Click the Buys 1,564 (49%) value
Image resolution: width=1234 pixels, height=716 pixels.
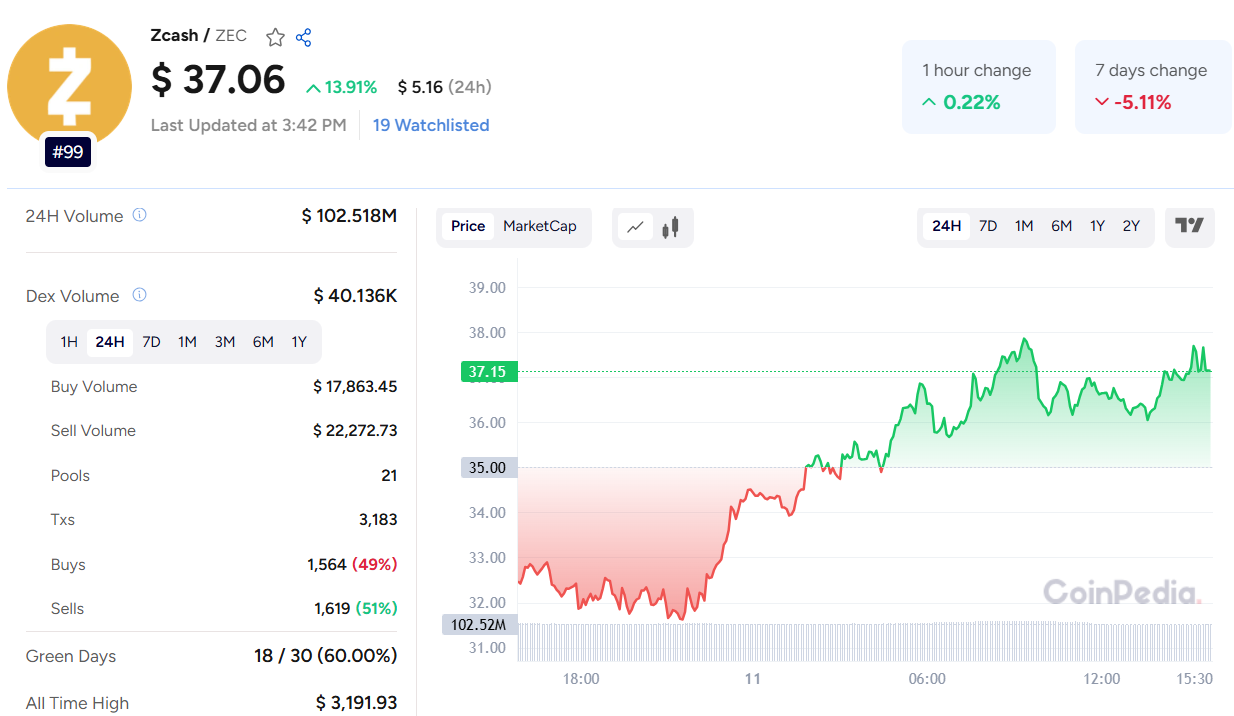click(x=352, y=564)
